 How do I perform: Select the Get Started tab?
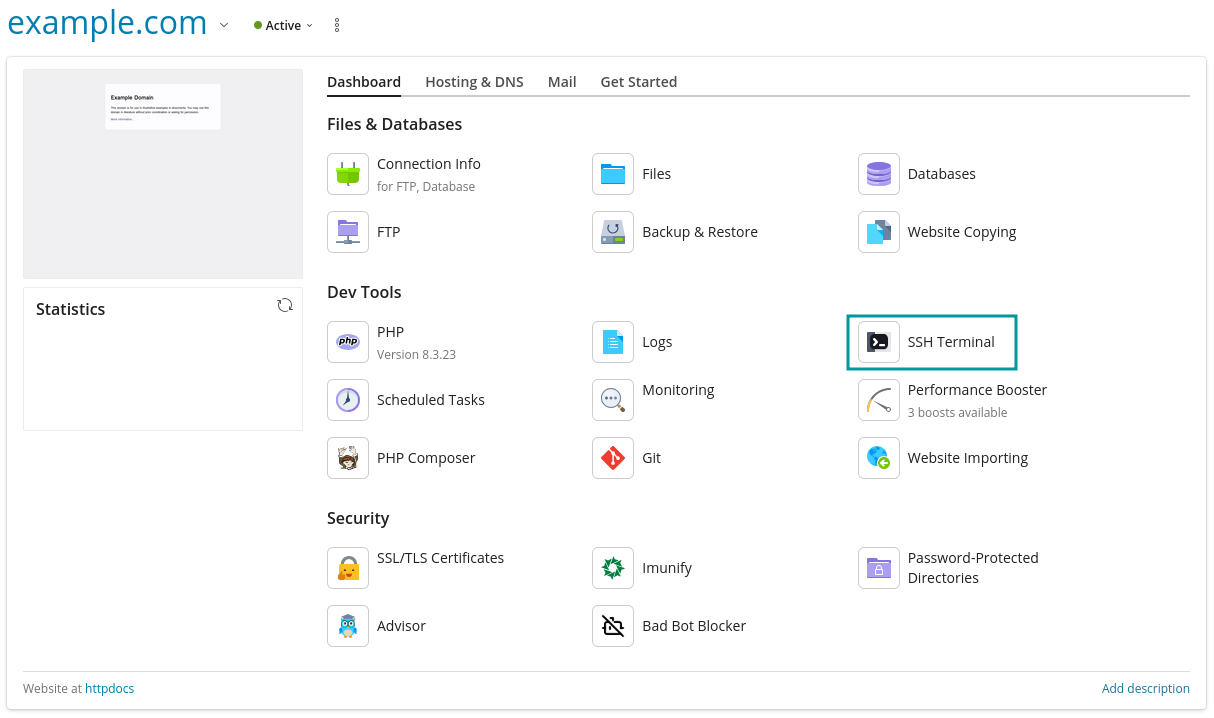click(638, 82)
